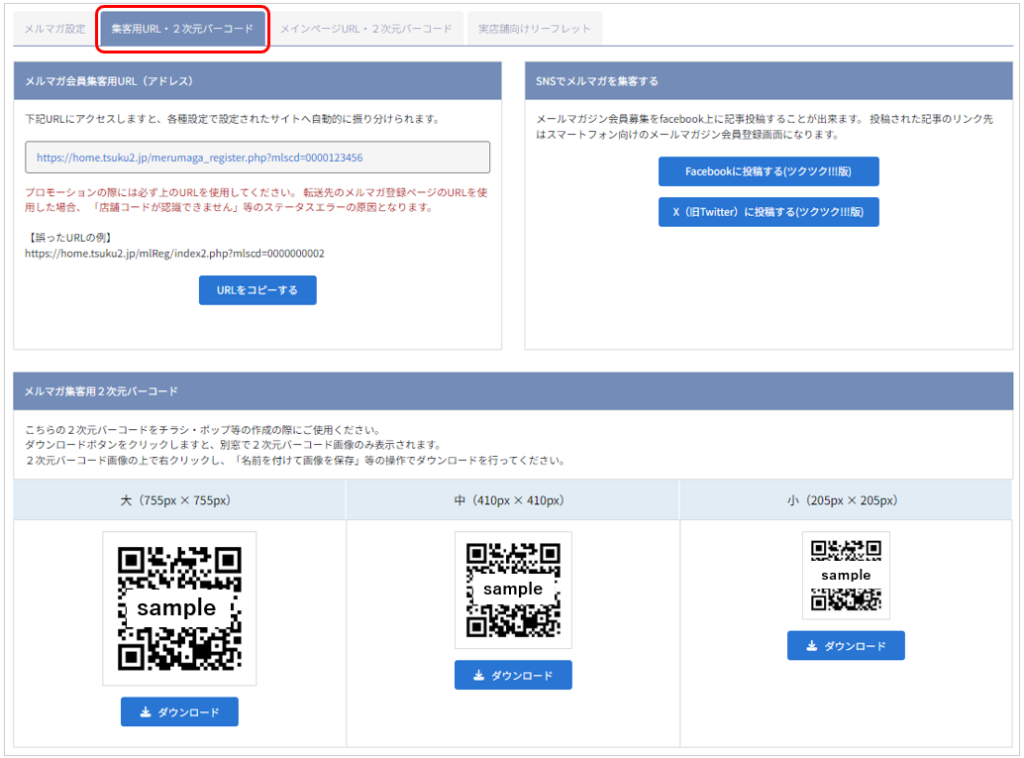This screenshot has height=758, width=1024.
Task: Click download icon on medium barcode button
Action: [479, 675]
